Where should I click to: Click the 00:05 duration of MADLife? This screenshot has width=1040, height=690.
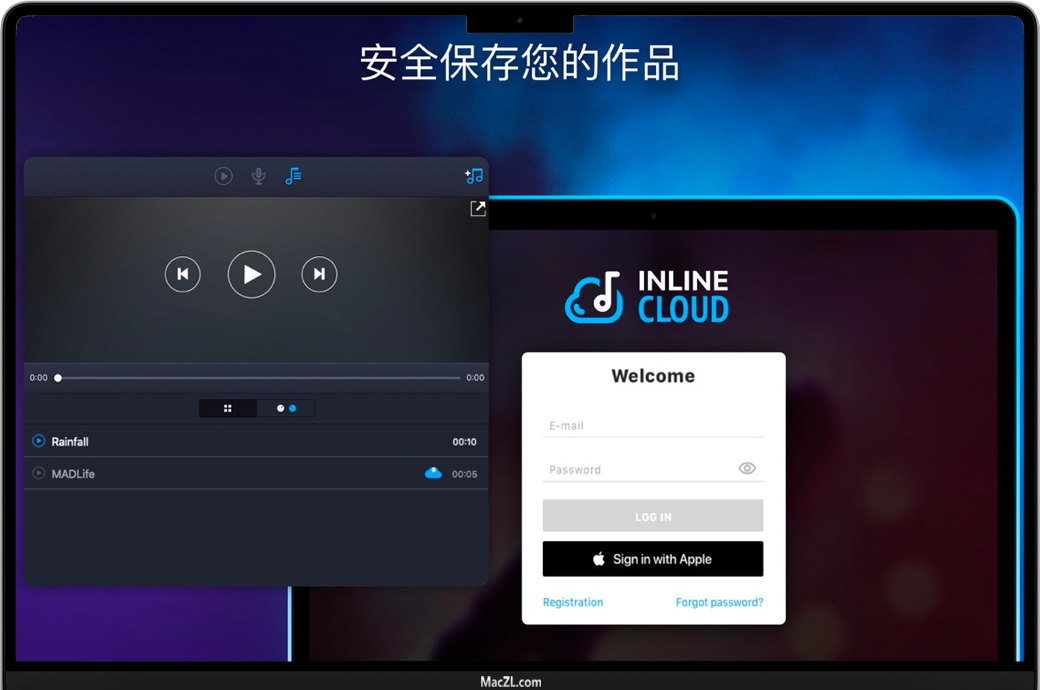(x=464, y=474)
